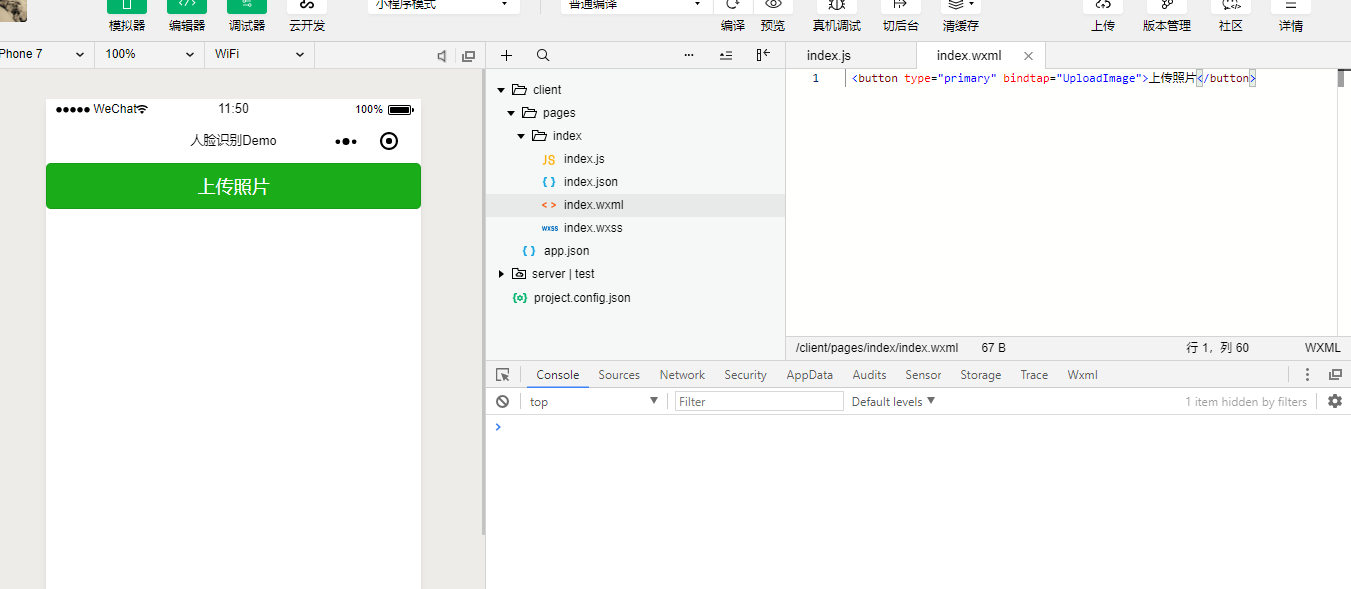Click the green 上传照片 button in the simulator
This screenshot has width=1351, height=589.
point(233,186)
